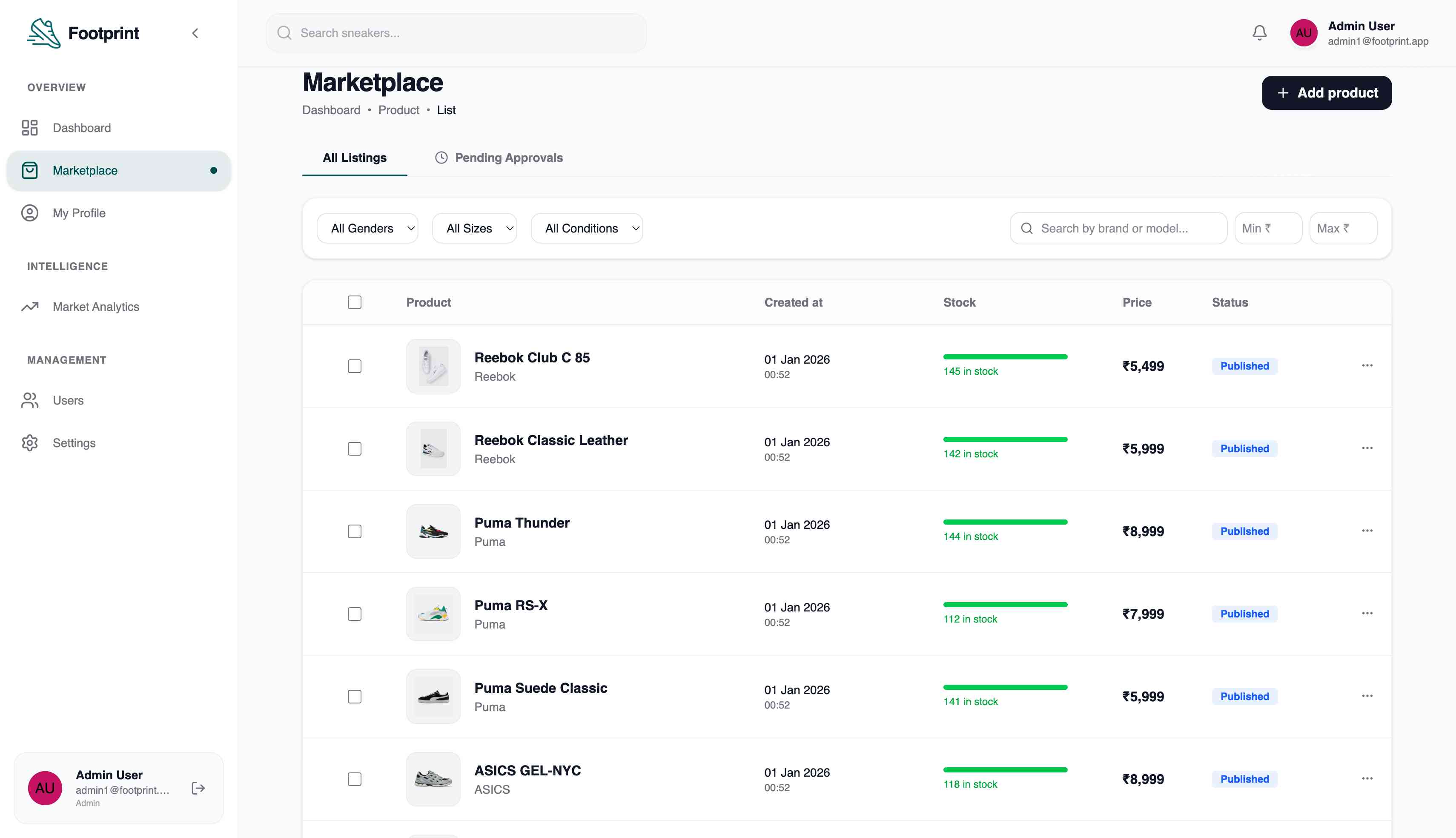Image resolution: width=1456 pixels, height=838 pixels.
Task: Click the Add product button
Action: pyautogui.click(x=1326, y=93)
